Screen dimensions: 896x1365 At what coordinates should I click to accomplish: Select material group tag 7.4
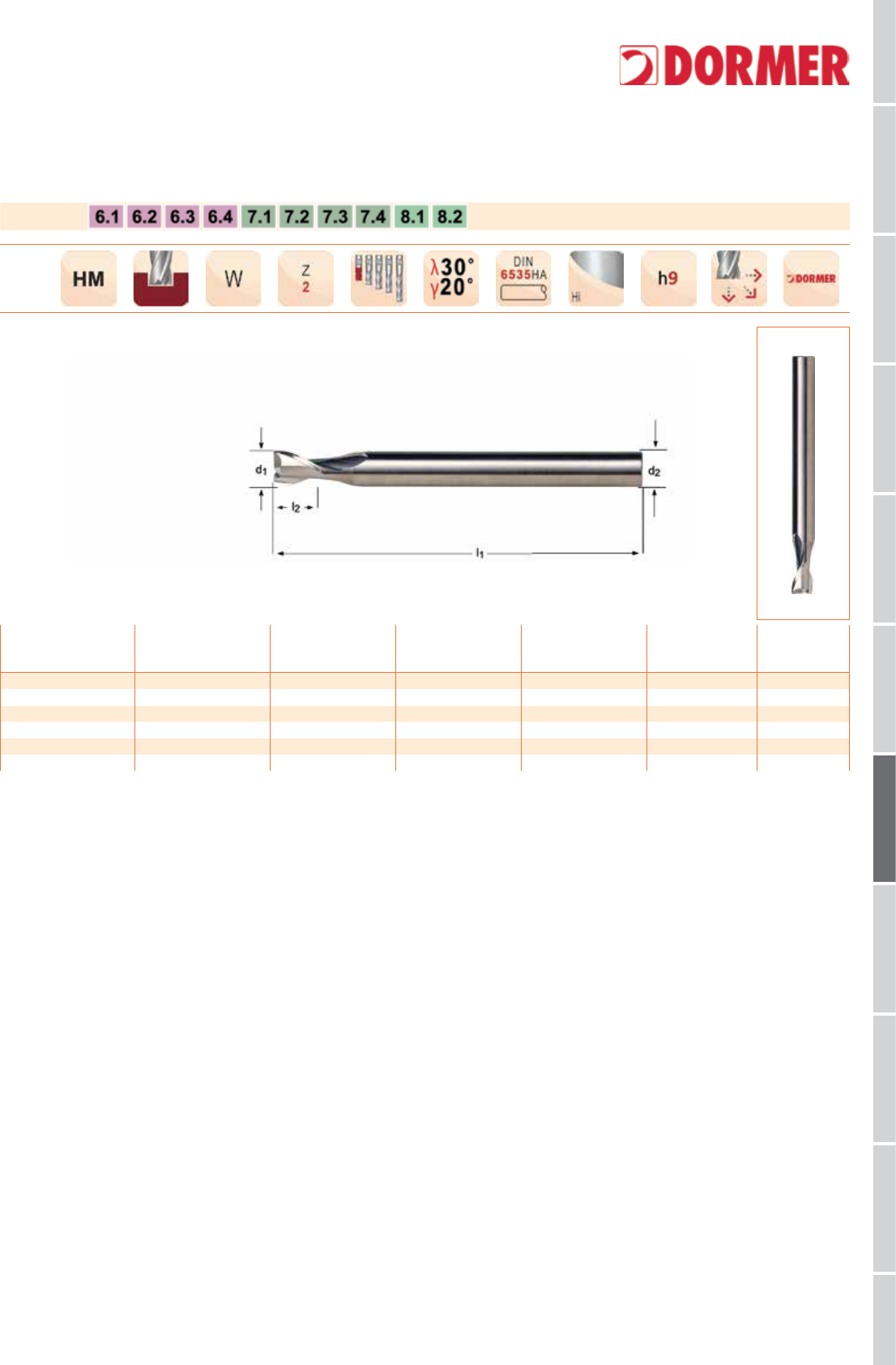pyautogui.click(x=373, y=216)
